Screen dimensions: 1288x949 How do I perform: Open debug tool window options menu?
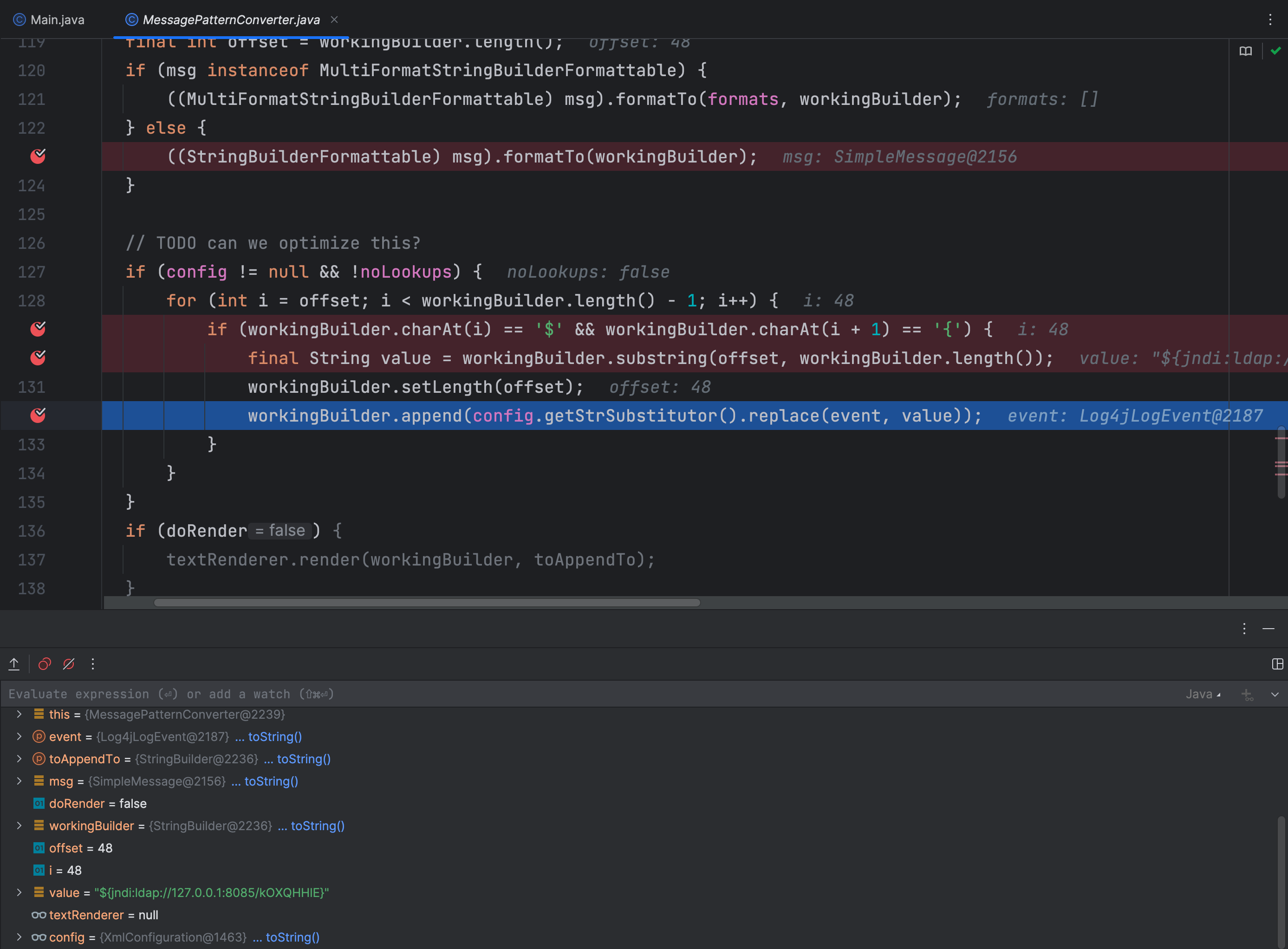tap(1244, 629)
